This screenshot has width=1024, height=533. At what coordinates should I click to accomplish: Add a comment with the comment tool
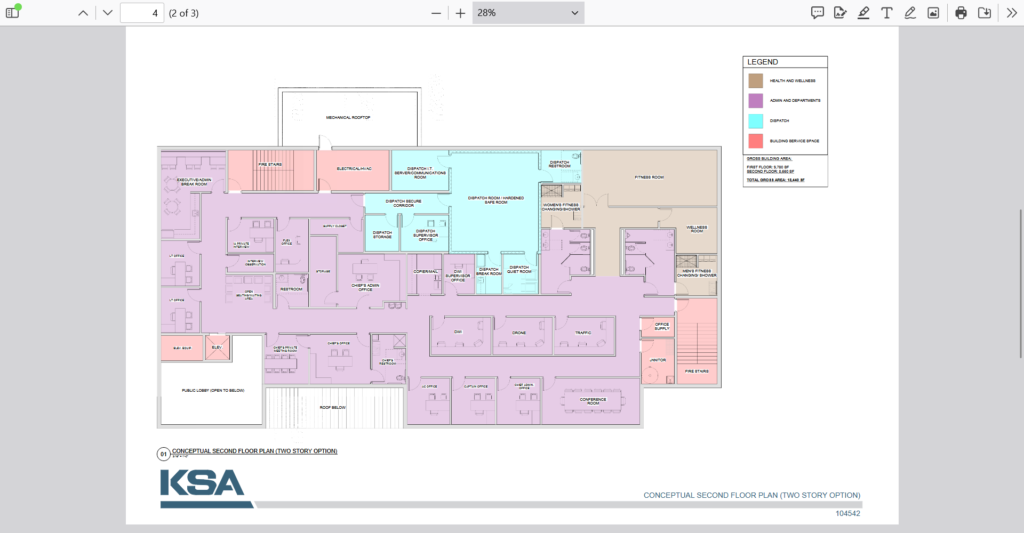pos(817,13)
